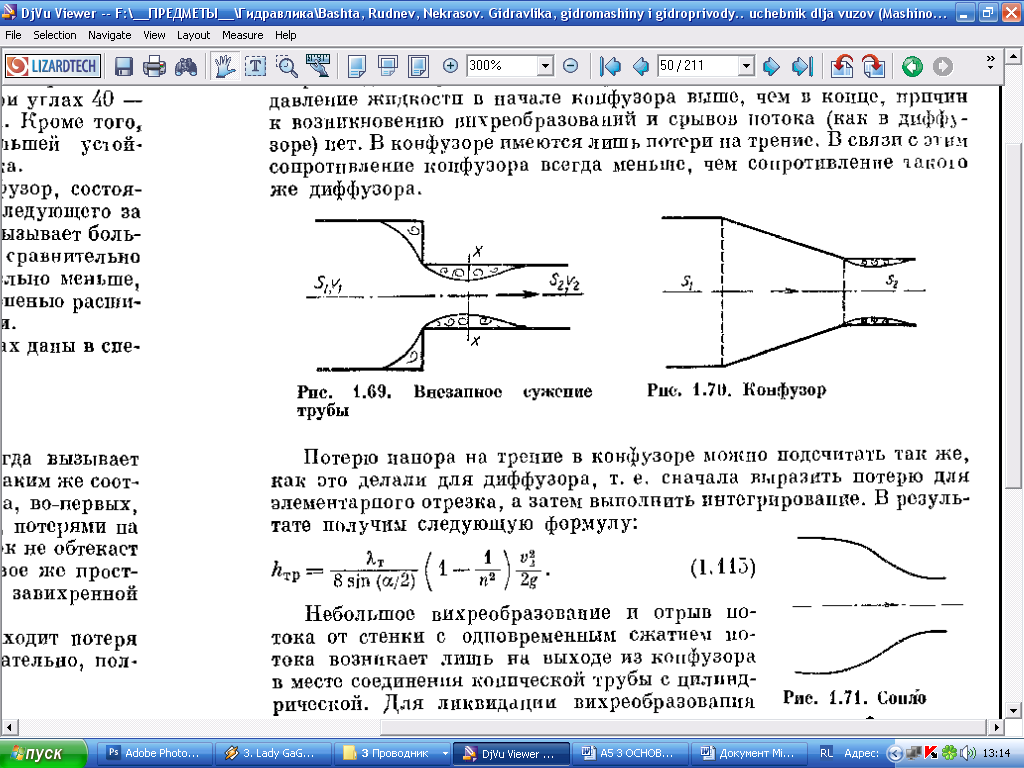Open the Windows Пуск start button
The image size is (1024, 768).
tap(42, 754)
